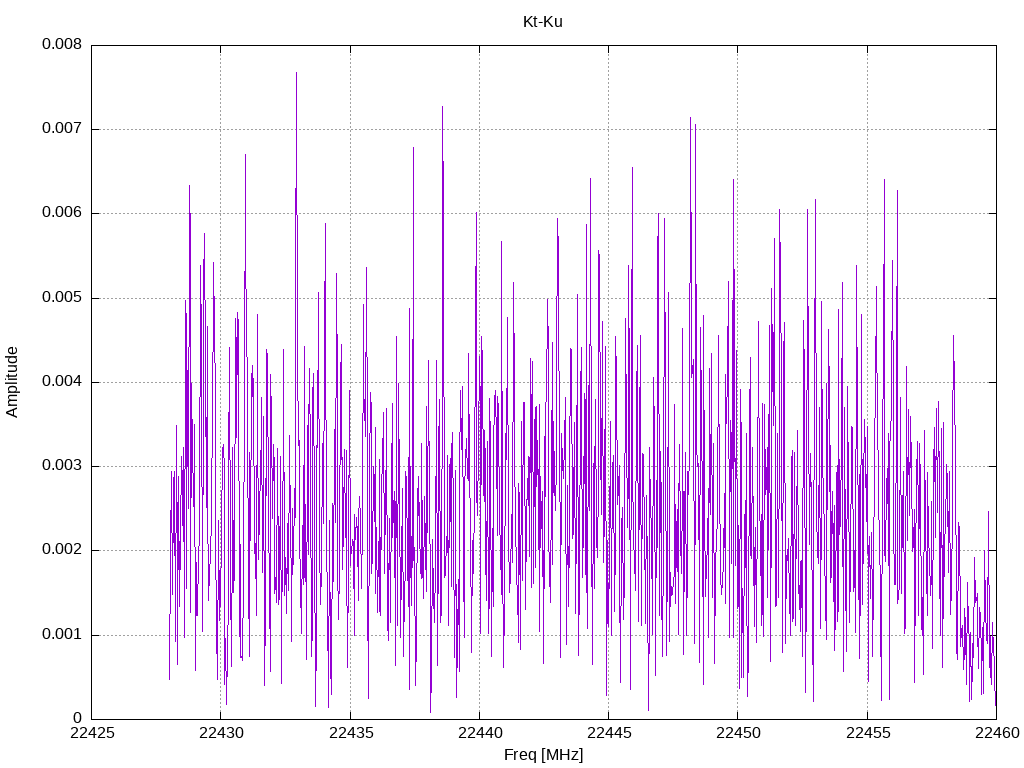Click the x-axis tick label "22460"

pos(997,733)
